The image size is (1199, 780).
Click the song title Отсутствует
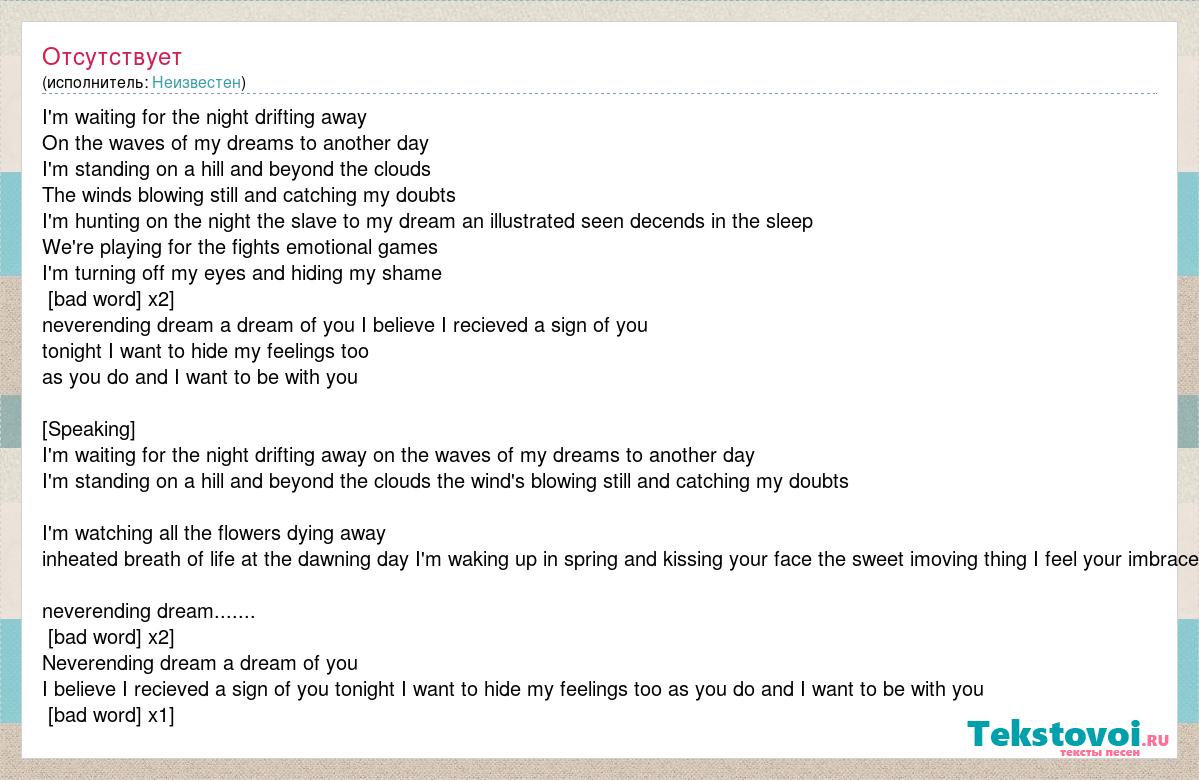point(112,57)
